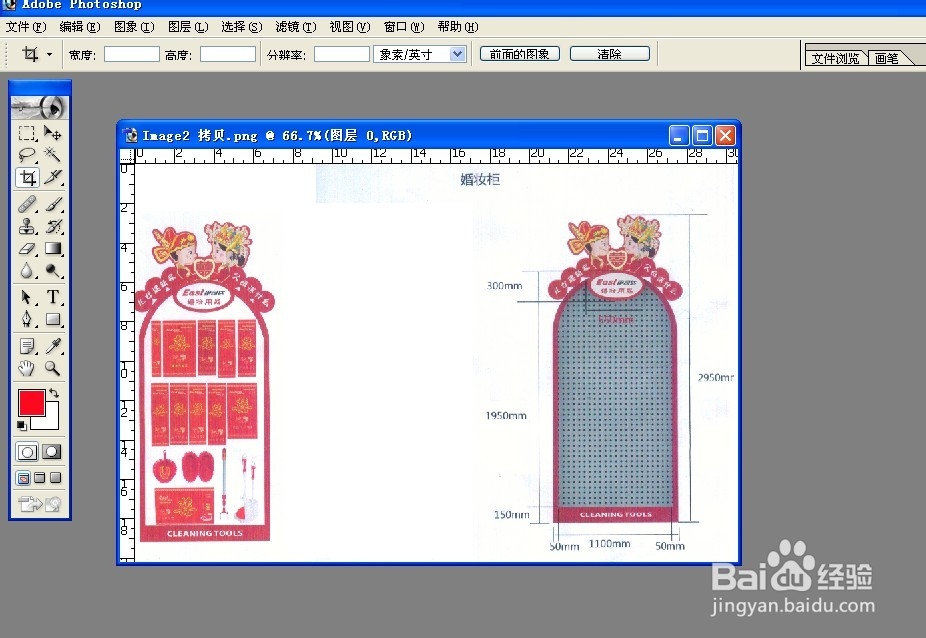Switch to Quick Mask editing mode
This screenshot has width=926, height=638.
pyautogui.click(x=51, y=451)
